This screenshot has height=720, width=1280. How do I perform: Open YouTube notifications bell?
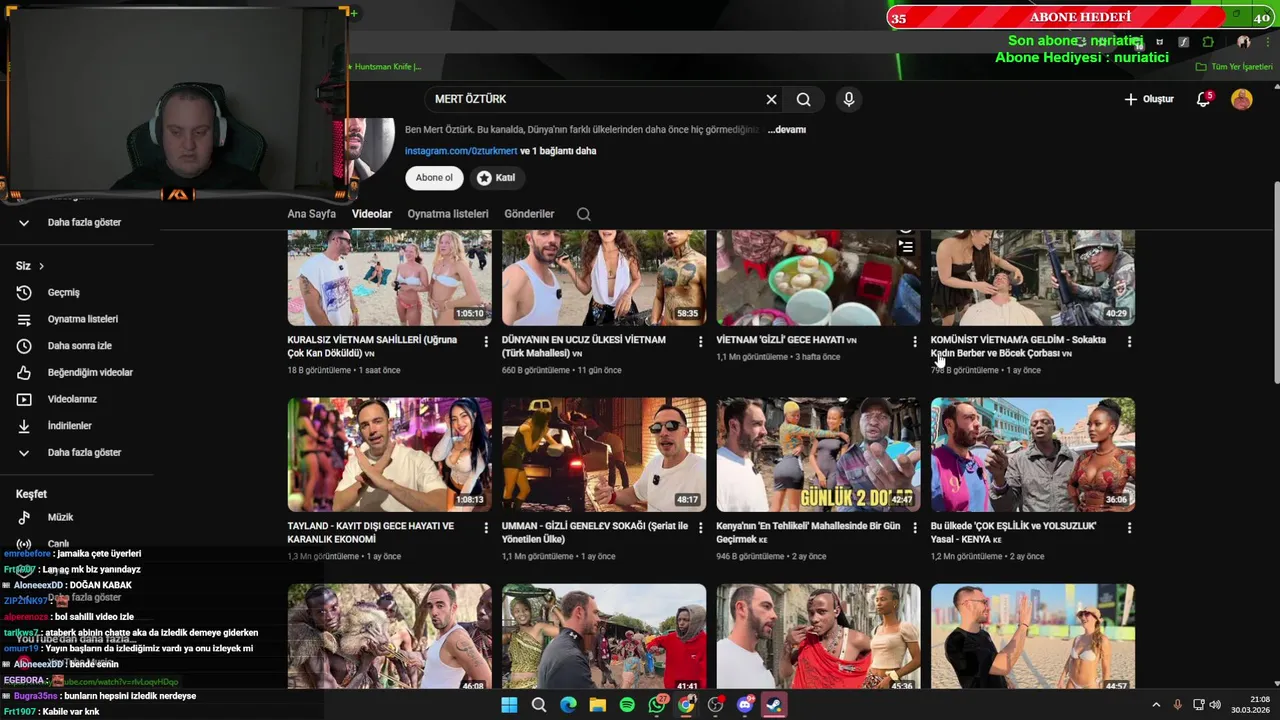[1203, 99]
